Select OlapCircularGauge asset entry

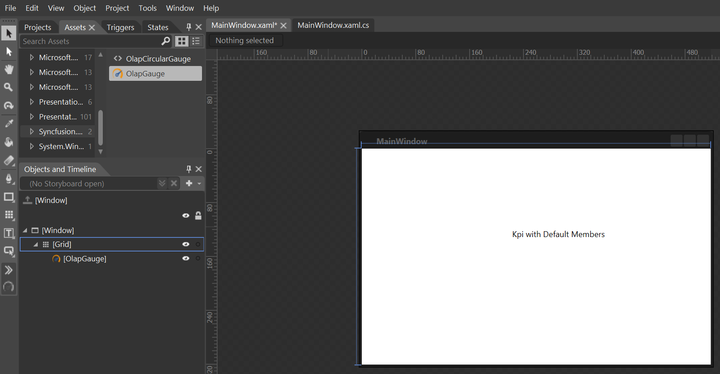click(155, 59)
